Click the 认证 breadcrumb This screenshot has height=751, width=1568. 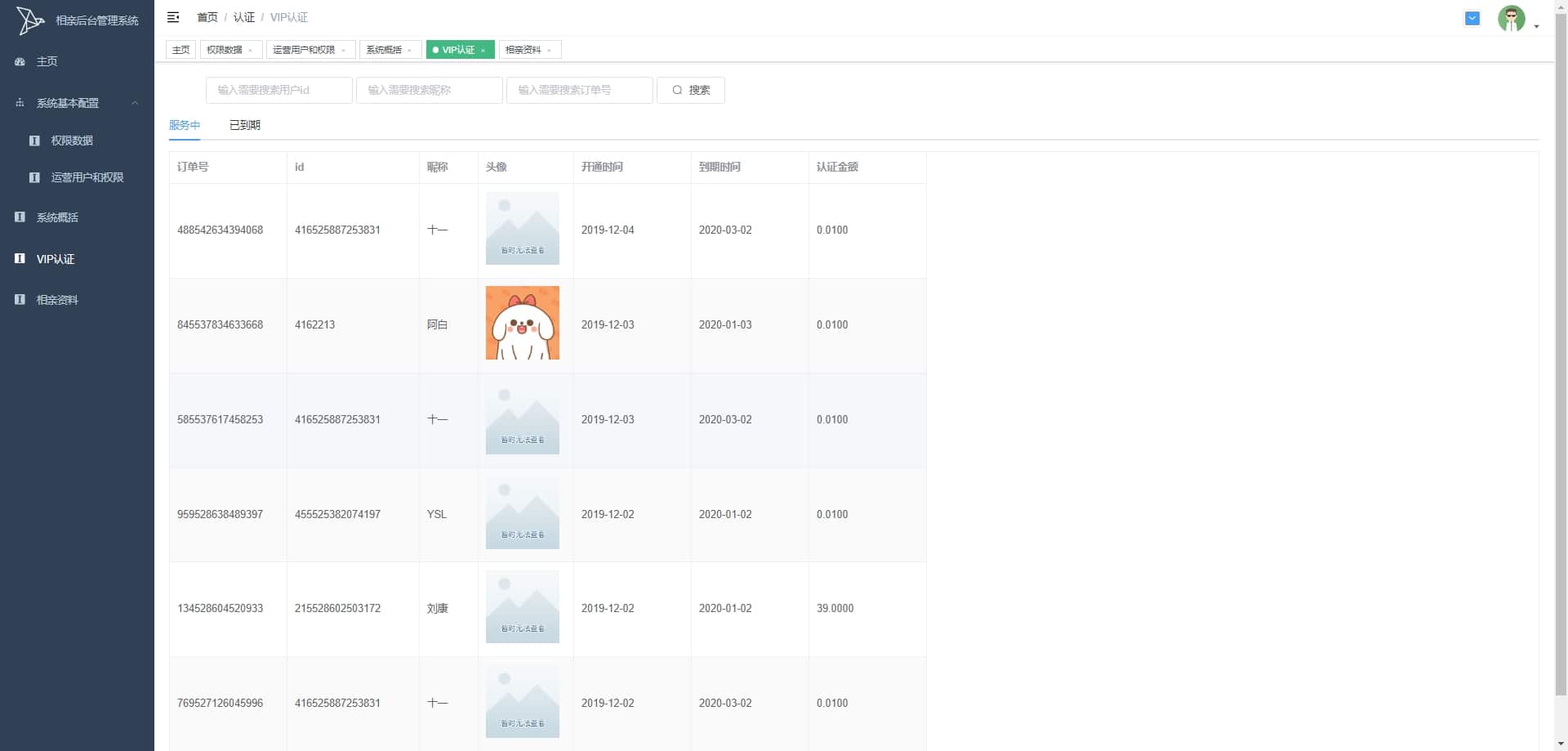coord(243,17)
